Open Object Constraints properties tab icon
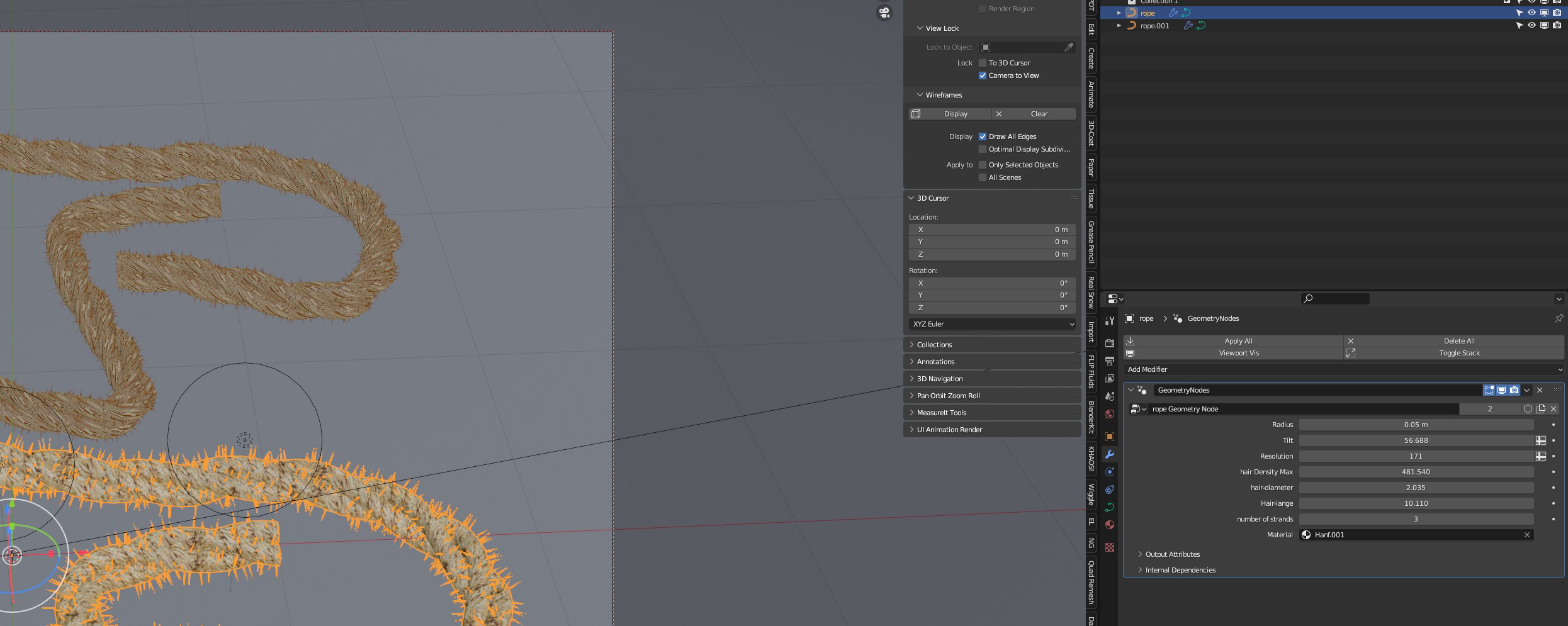The image size is (1568, 626). [1110, 489]
